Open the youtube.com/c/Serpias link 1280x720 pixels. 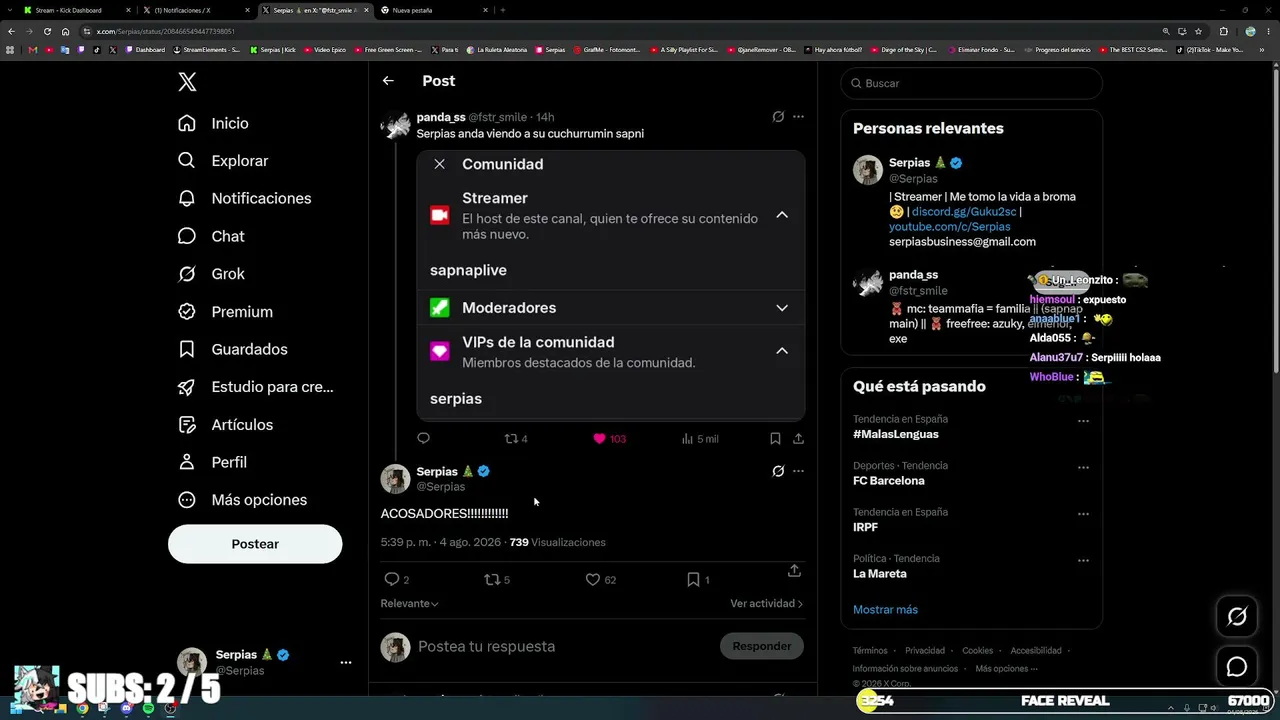tap(949, 227)
